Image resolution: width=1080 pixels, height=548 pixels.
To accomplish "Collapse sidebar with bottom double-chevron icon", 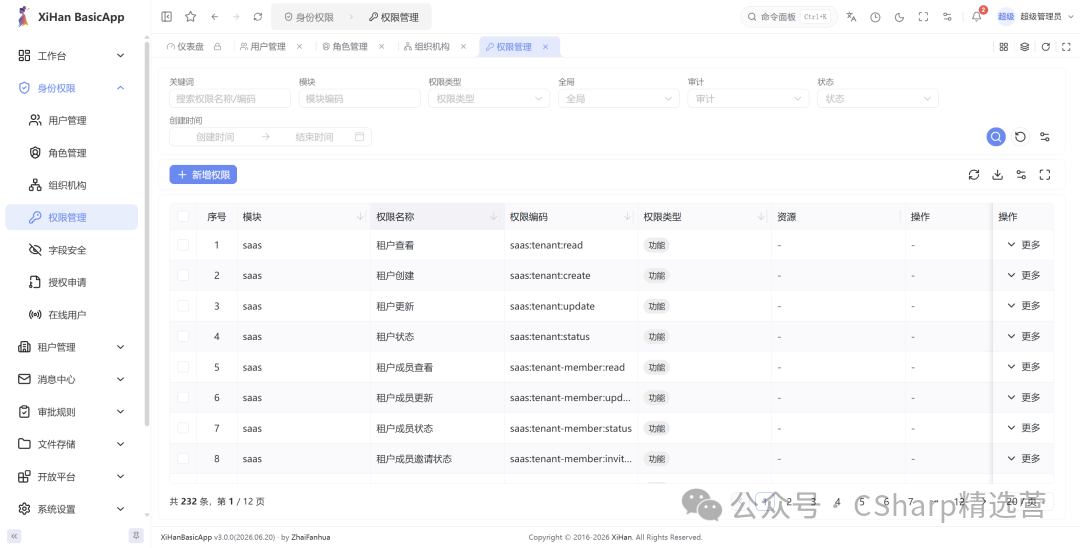I will tap(14, 536).
